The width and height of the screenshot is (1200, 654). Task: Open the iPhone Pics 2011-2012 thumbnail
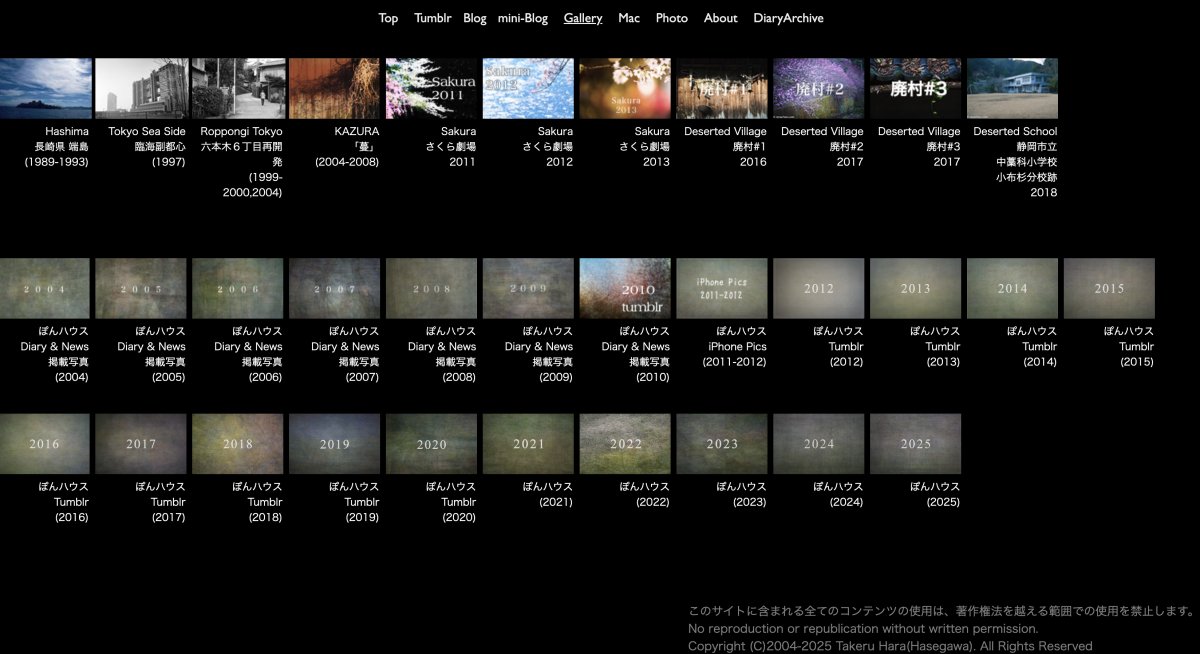722,288
